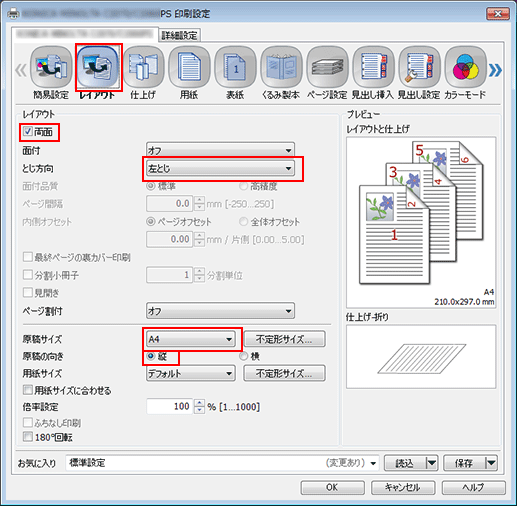Click the レイアウトと仕上げ preview image
Image resolution: width=517 pixels, height=506 pixels.
421,222
